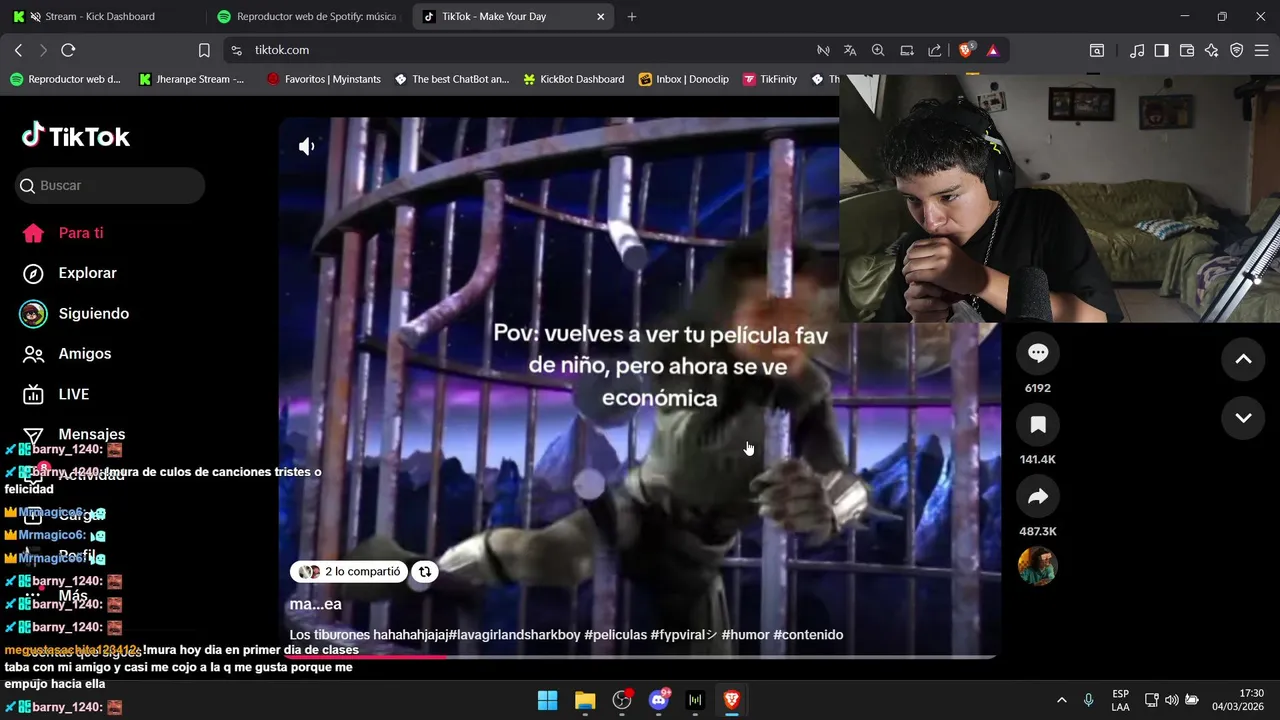Open Brave VPN shield icon
1280x720 pixels.
[x=1237, y=50]
